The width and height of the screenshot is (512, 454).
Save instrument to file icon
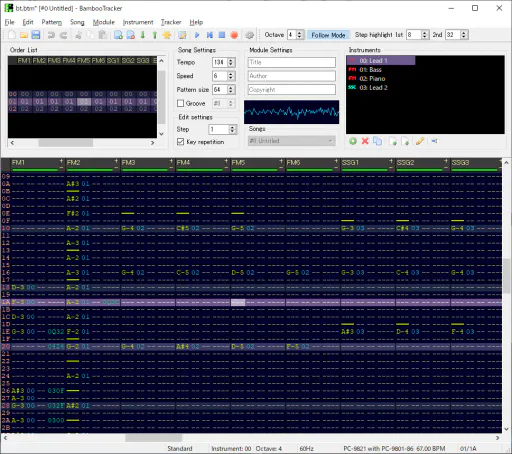[405, 141]
